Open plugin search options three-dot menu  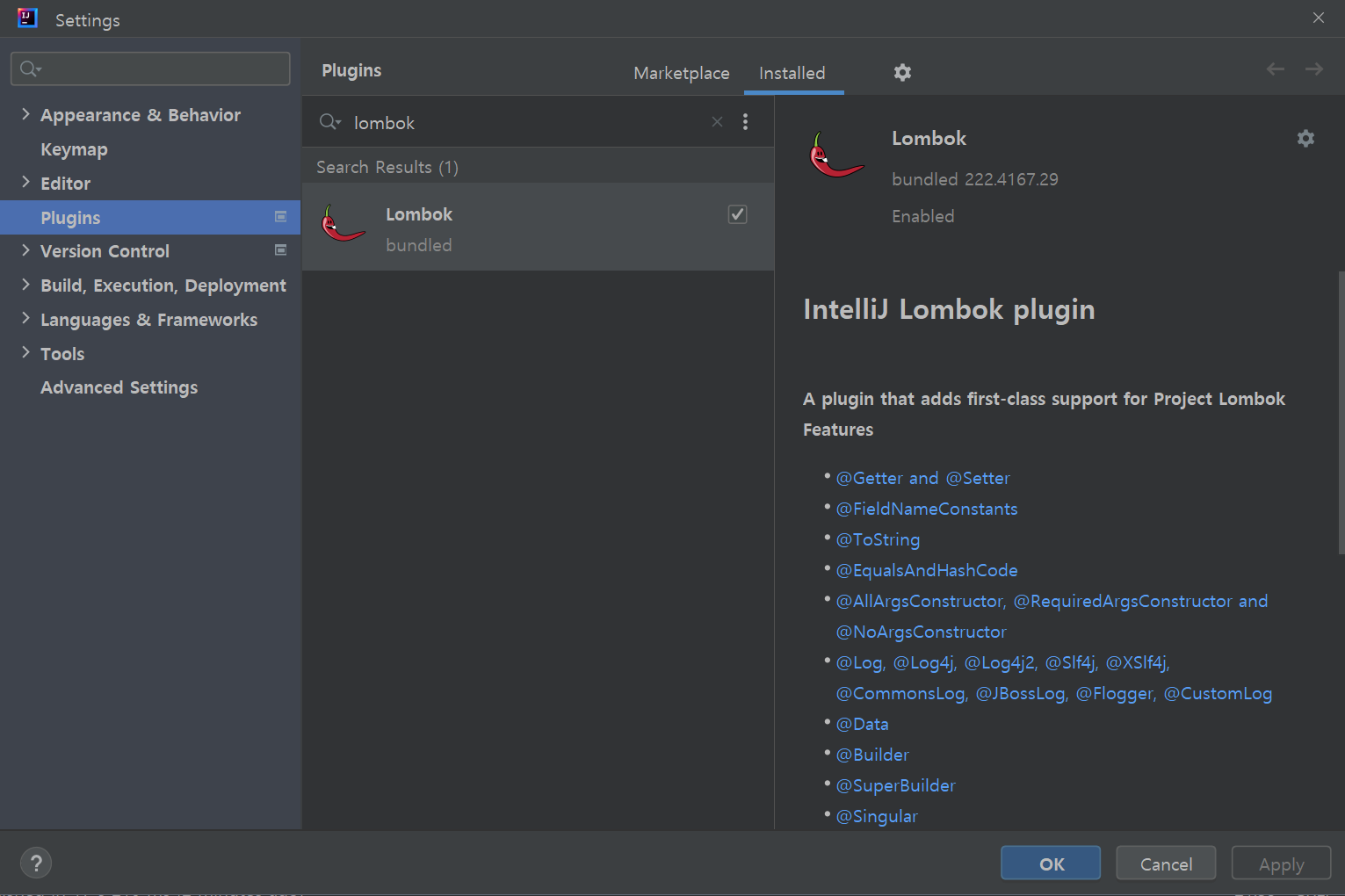click(745, 122)
